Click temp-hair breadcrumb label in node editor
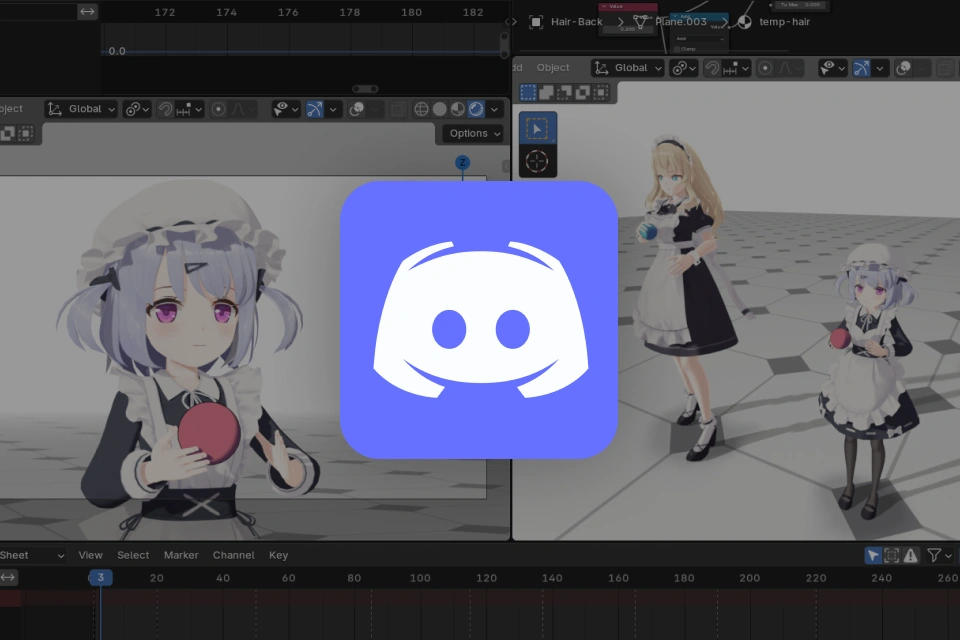Image resolution: width=960 pixels, height=640 pixels. coord(784,22)
